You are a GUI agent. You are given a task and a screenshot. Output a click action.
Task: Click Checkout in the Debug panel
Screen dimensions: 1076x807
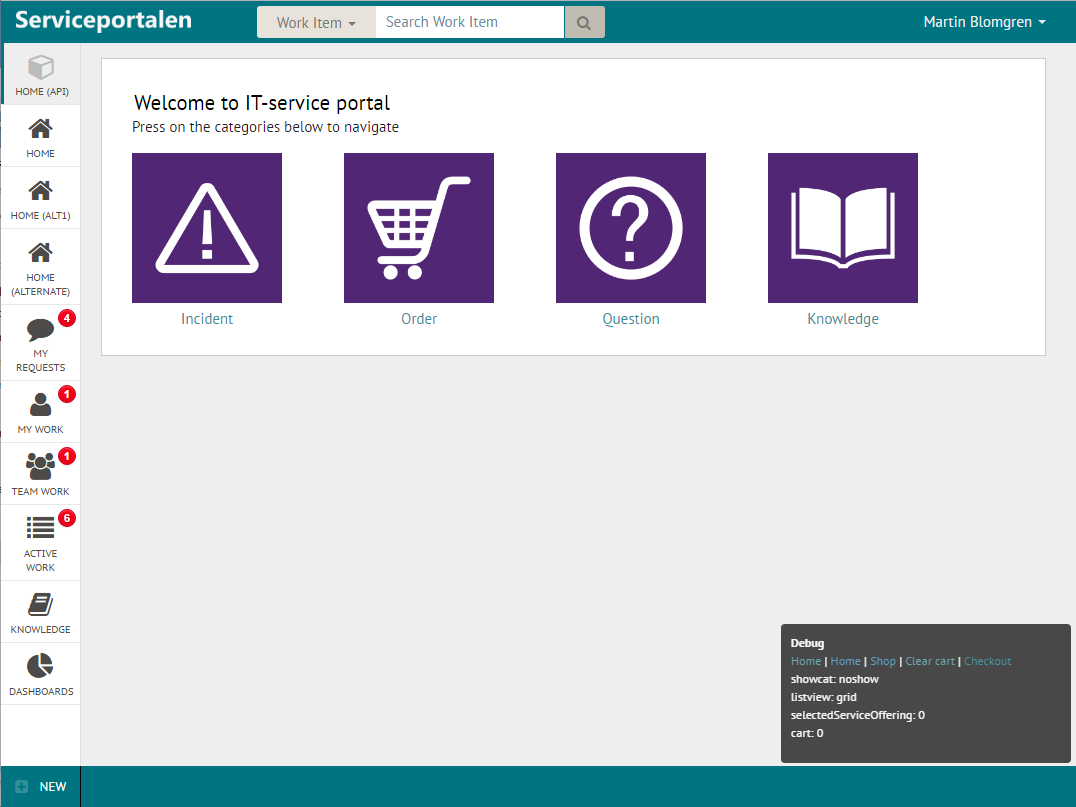click(987, 661)
